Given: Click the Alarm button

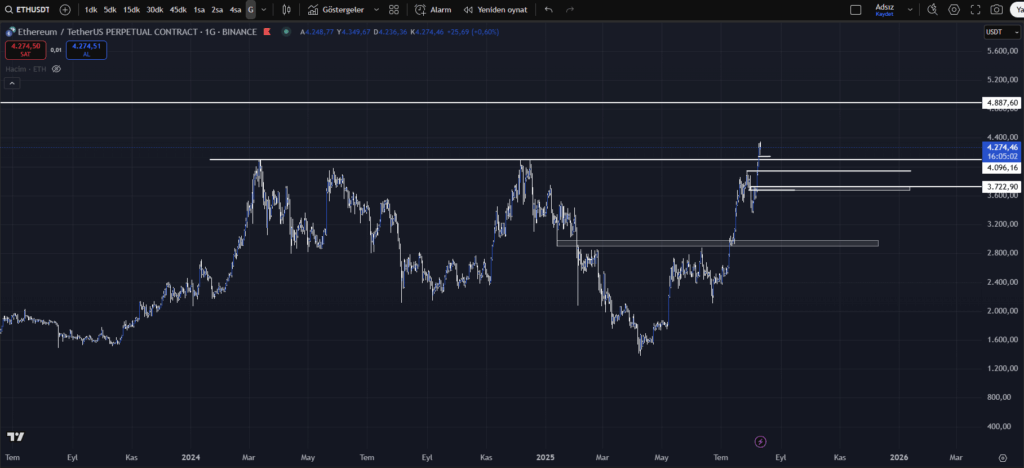Looking at the screenshot, I should (x=433, y=9).
